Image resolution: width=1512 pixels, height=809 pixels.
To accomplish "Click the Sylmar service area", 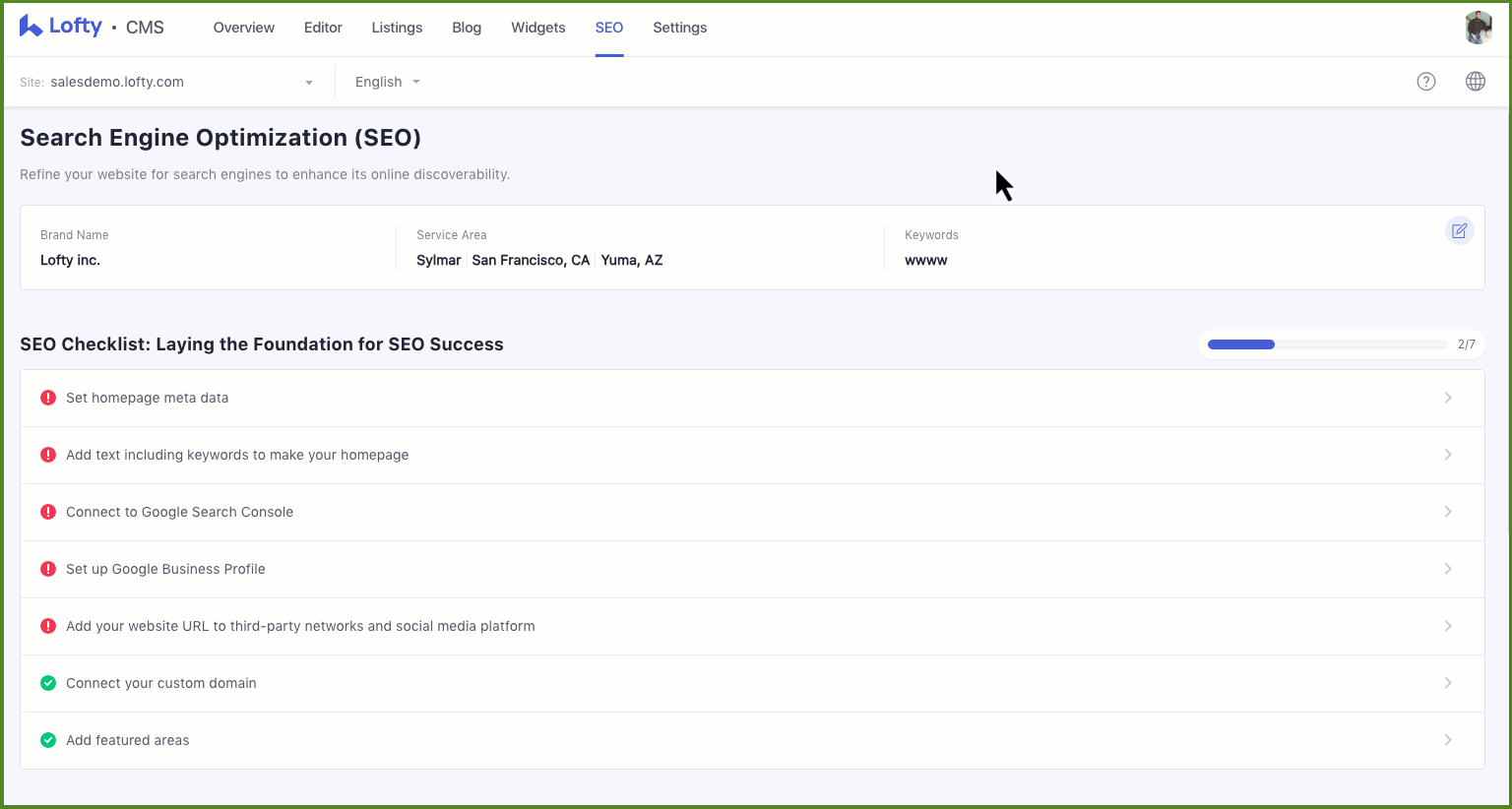I will pos(439,260).
